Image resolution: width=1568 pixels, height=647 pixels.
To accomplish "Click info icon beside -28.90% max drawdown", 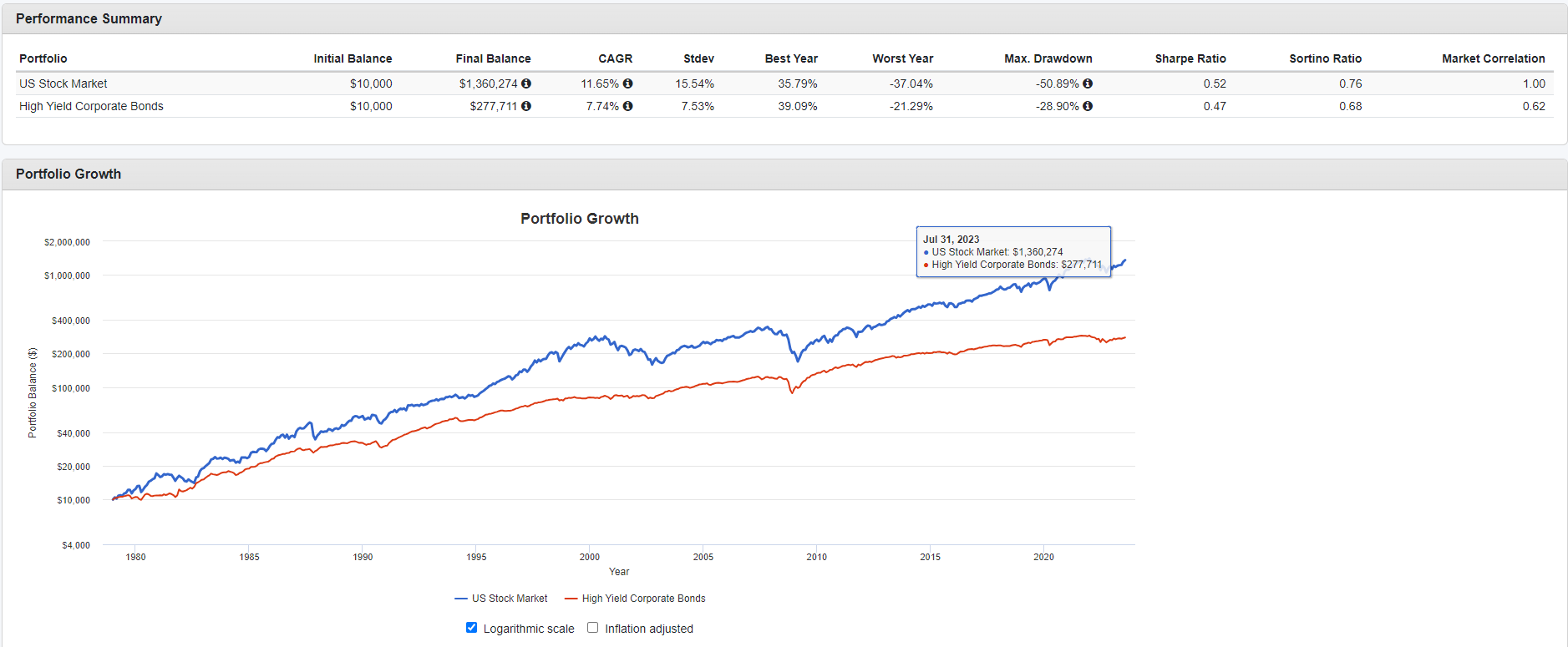I will tap(1088, 106).
